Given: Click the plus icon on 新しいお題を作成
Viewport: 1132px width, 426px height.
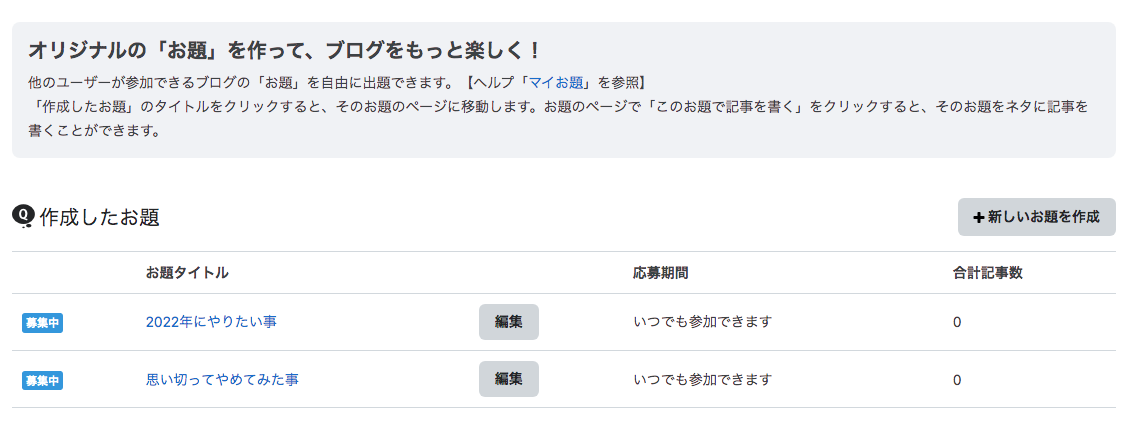Looking at the screenshot, I should click(979, 217).
